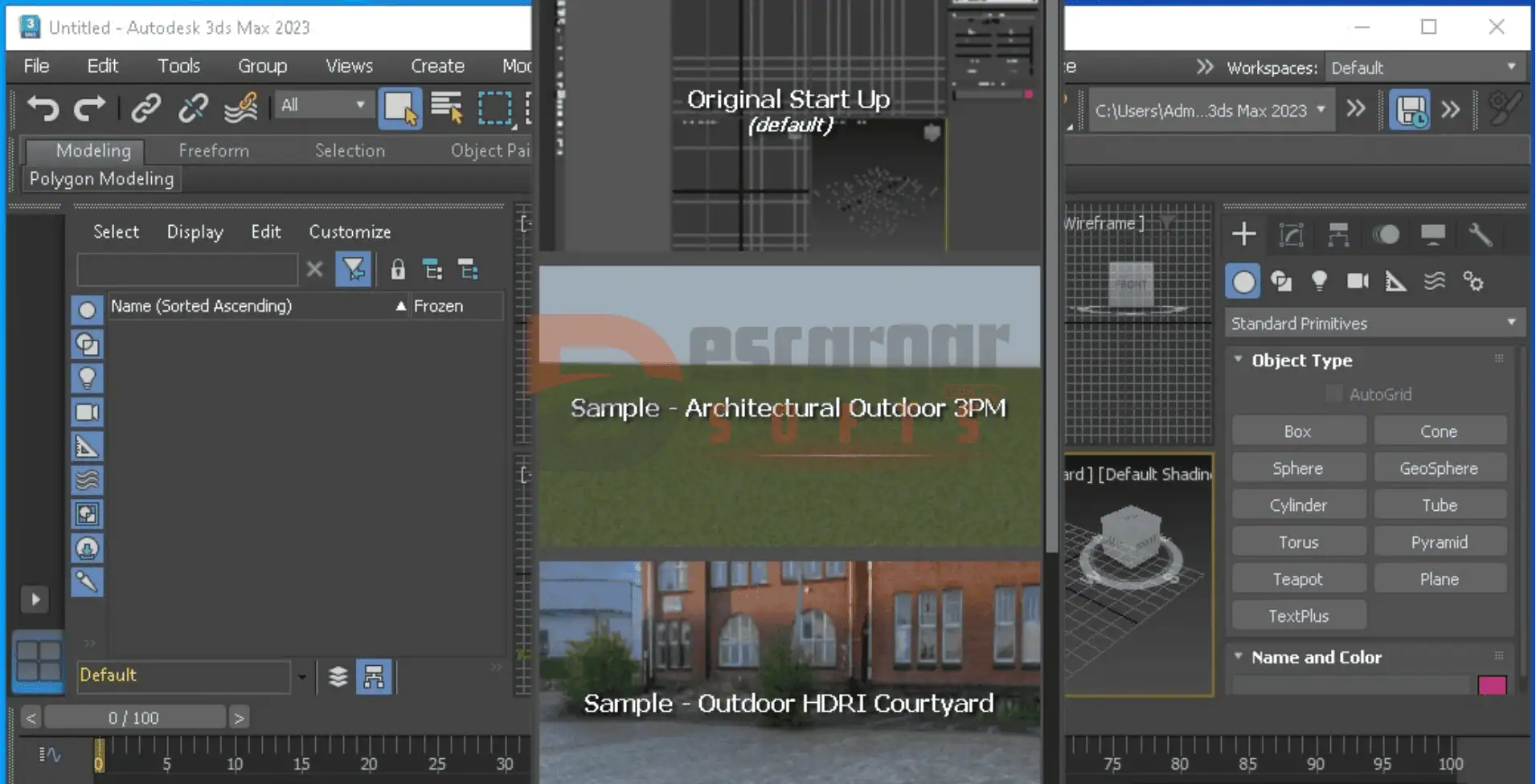Click the pink object color swatch

click(x=1492, y=685)
